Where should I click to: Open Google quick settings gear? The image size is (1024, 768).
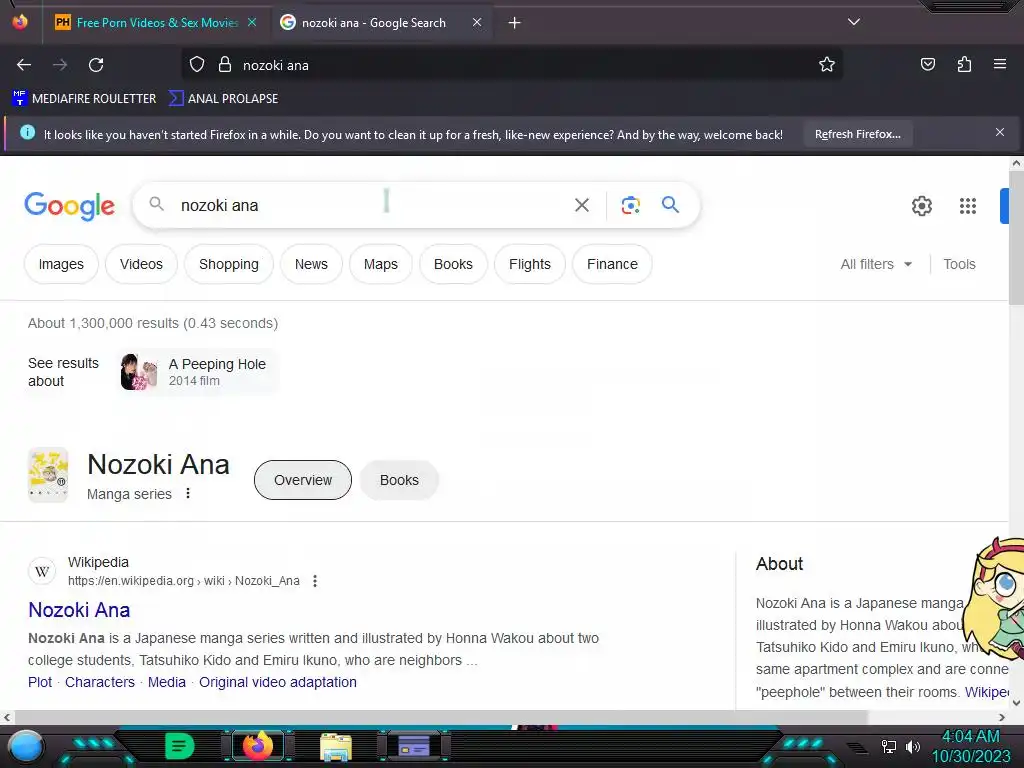[921, 206]
